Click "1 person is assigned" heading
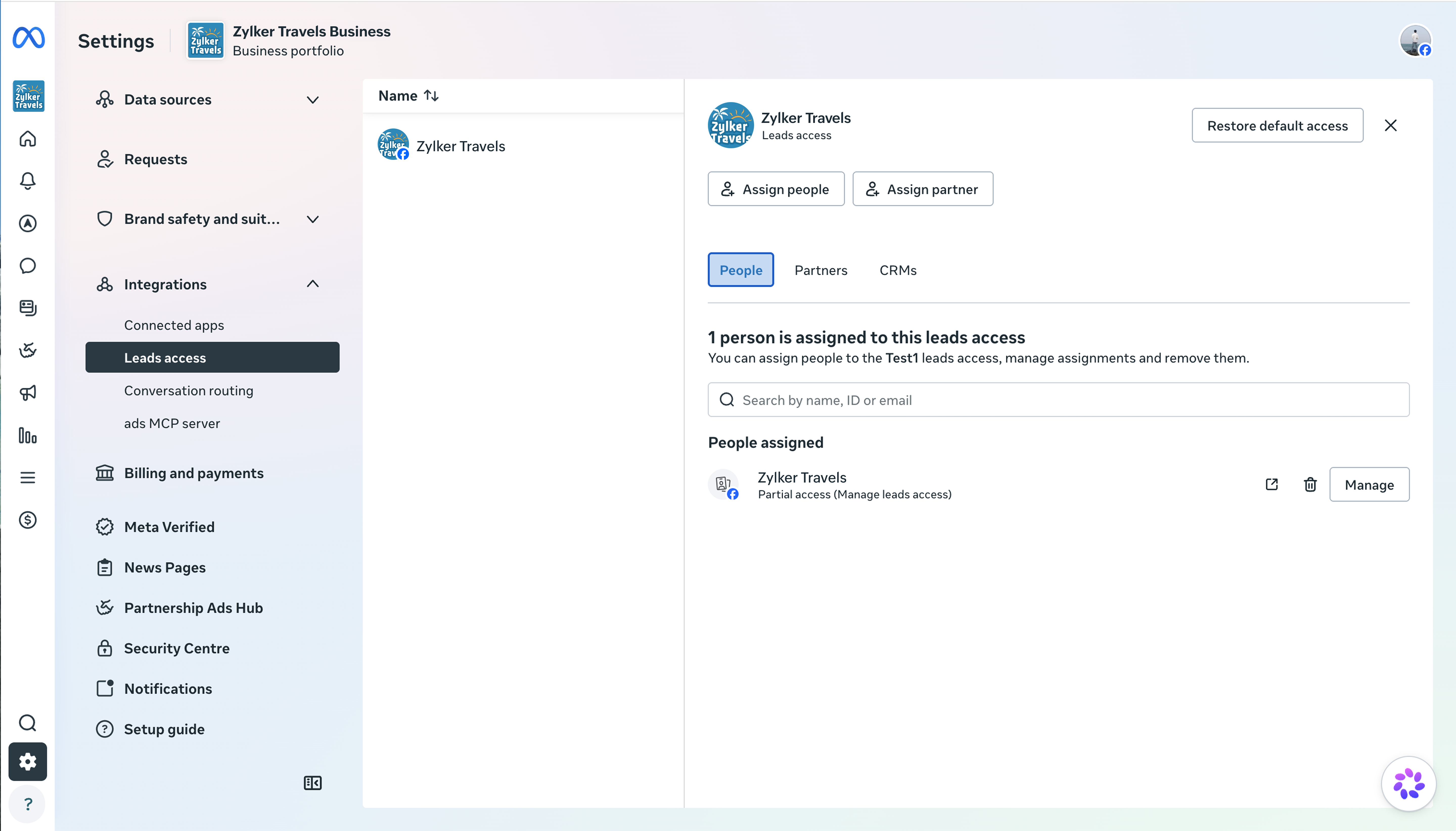The width and height of the screenshot is (1456, 831). point(866,337)
